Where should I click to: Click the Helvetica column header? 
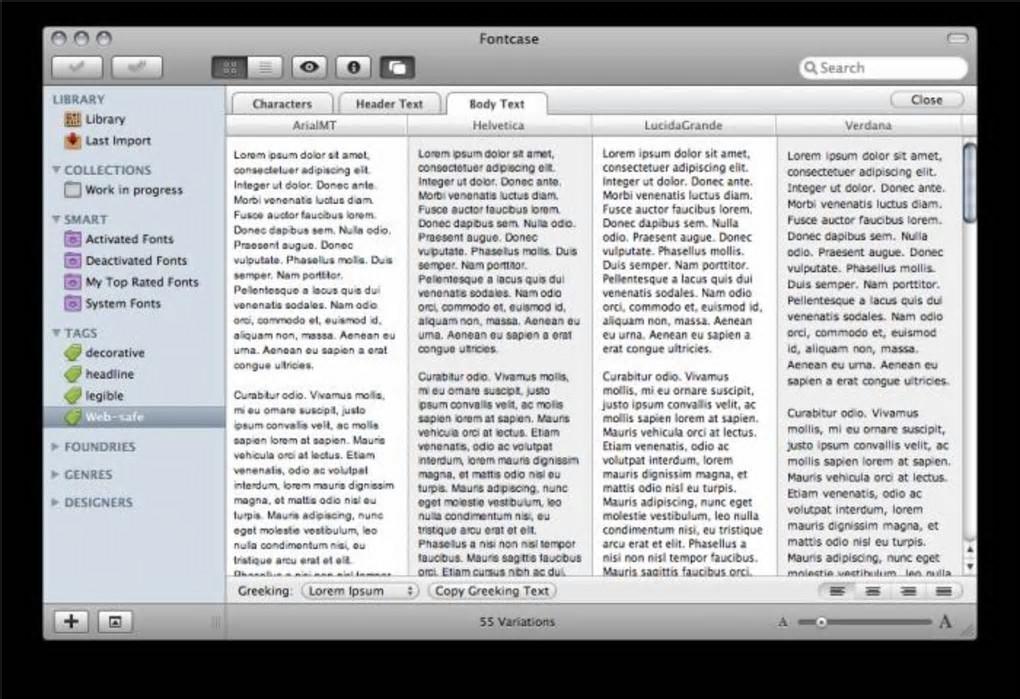pos(499,125)
